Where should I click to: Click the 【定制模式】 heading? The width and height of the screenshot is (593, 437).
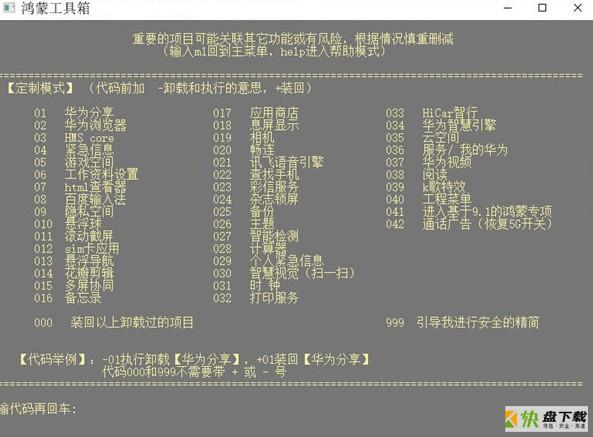[40, 88]
